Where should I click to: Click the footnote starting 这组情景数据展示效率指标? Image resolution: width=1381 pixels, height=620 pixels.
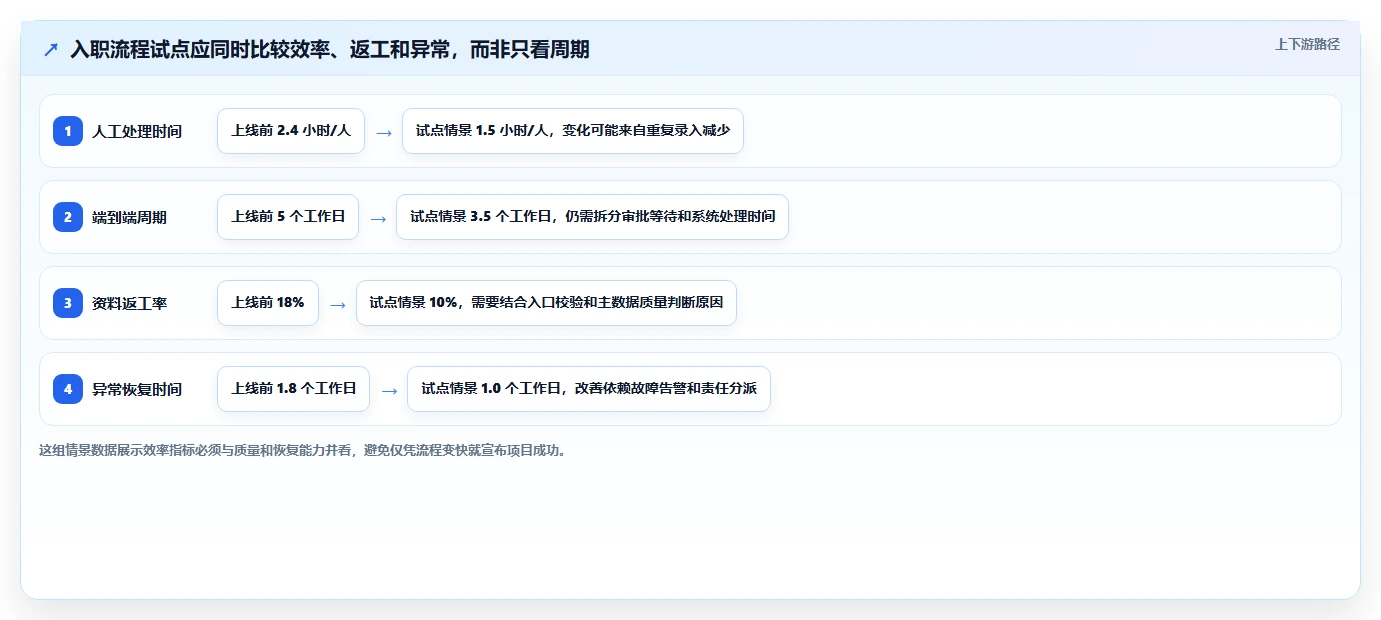click(304, 450)
